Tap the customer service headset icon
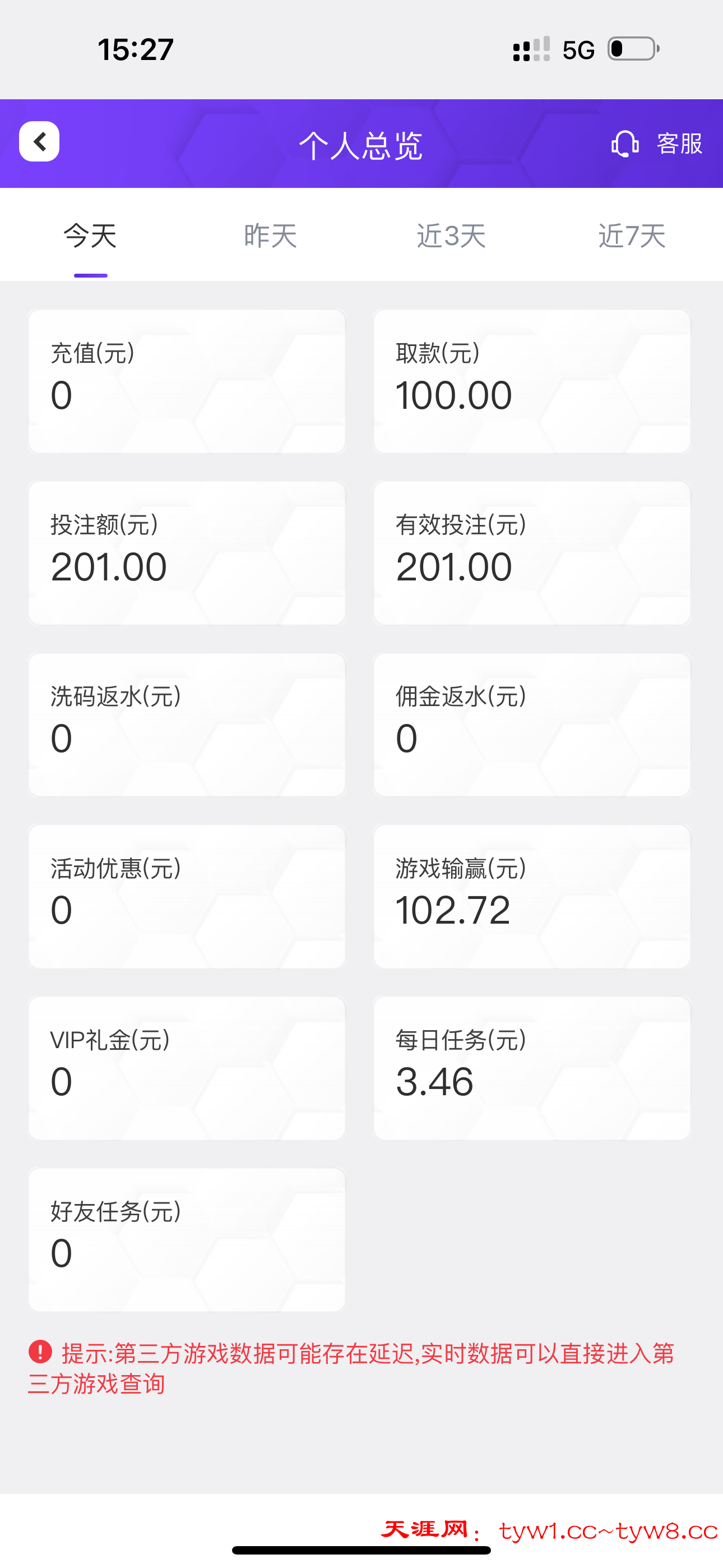 [x=624, y=144]
